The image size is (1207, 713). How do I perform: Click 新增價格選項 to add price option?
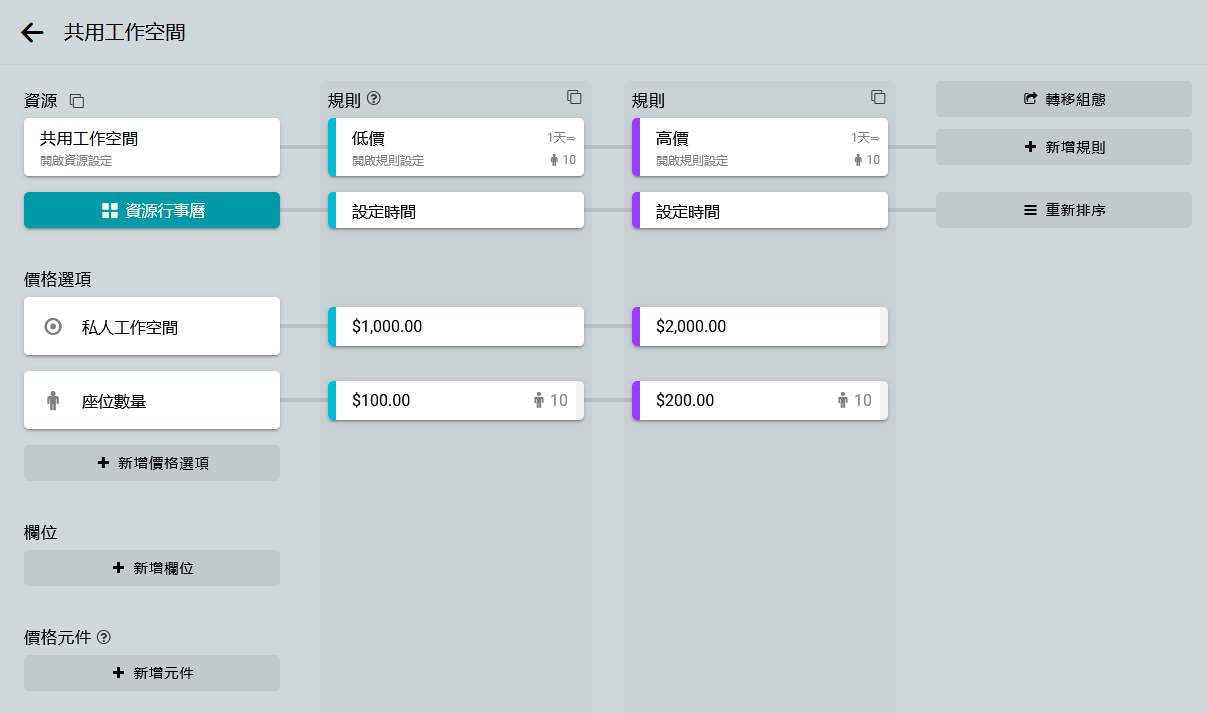(152, 463)
